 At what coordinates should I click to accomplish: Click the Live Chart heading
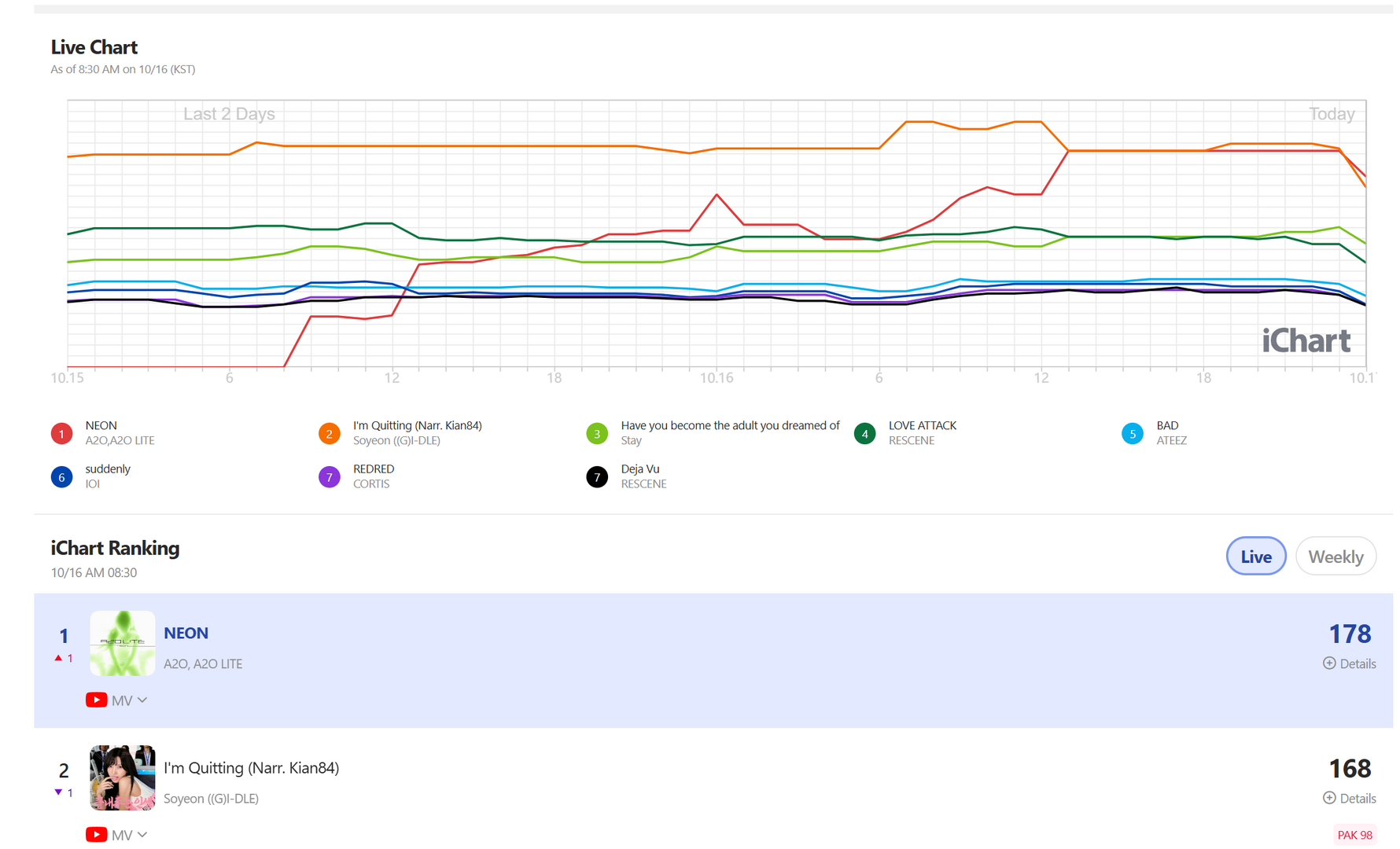pyautogui.click(x=94, y=47)
